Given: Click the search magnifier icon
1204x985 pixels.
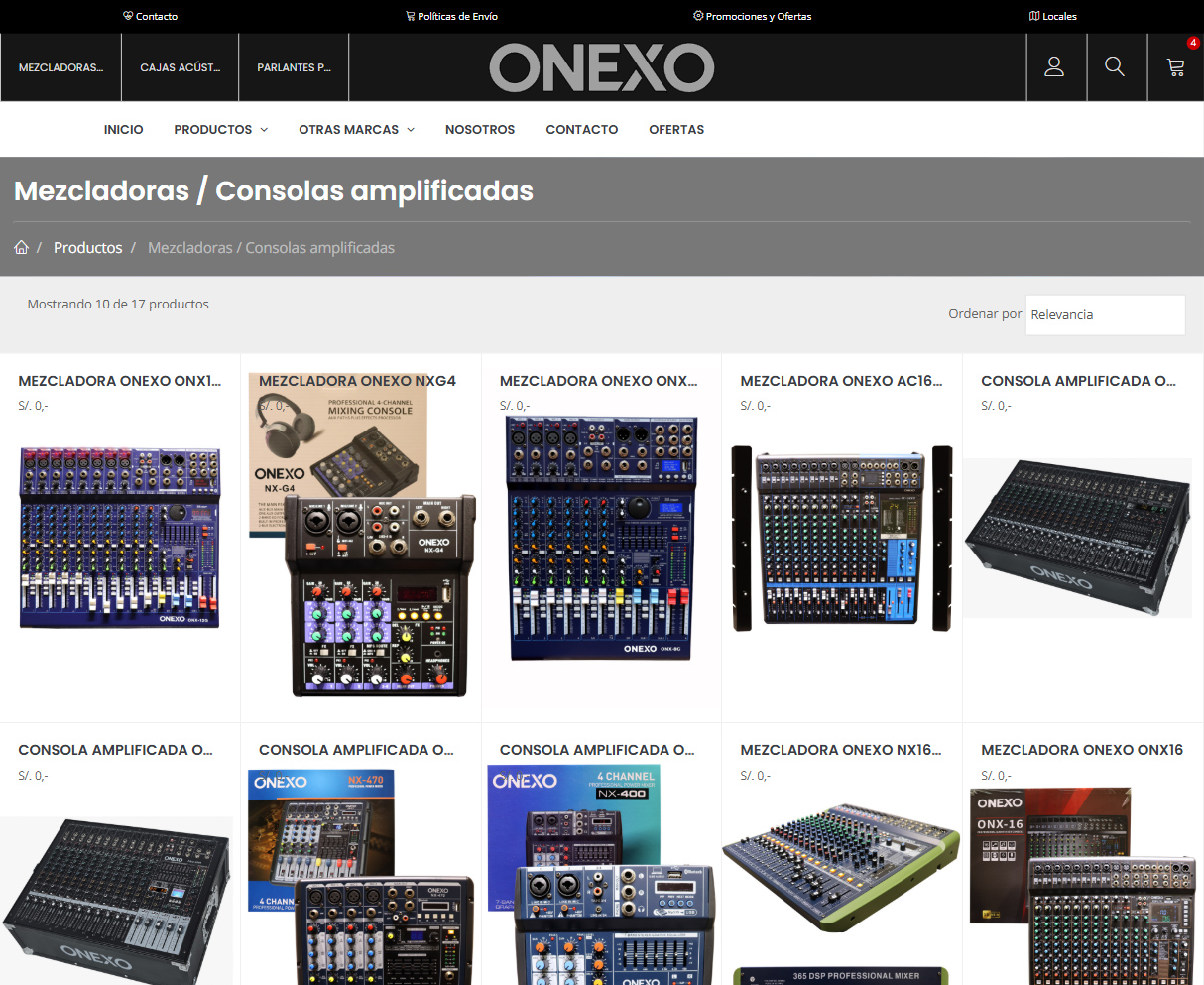Looking at the screenshot, I should click(1115, 66).
